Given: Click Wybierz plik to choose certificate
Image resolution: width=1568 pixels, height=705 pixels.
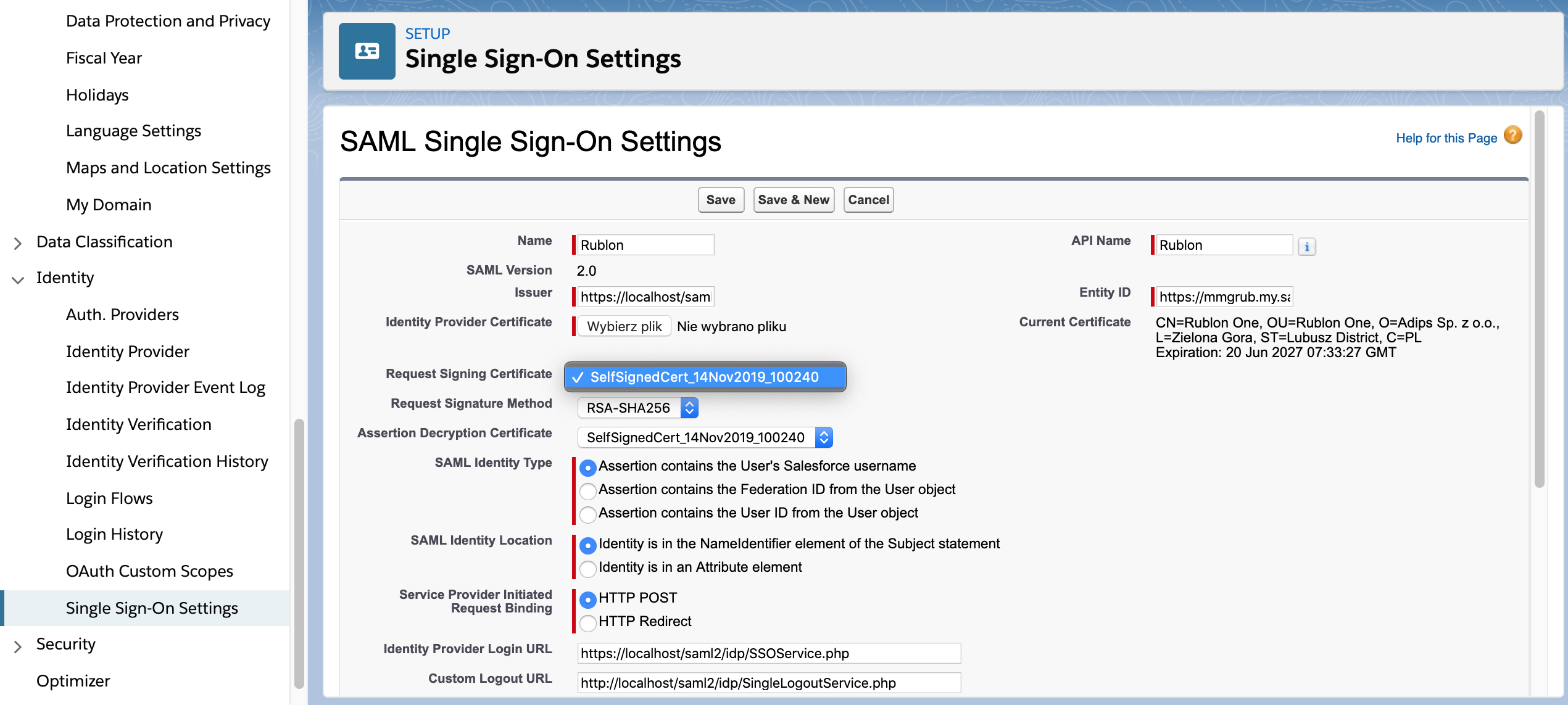Looking at the screenshot, I should pos(624,326).
